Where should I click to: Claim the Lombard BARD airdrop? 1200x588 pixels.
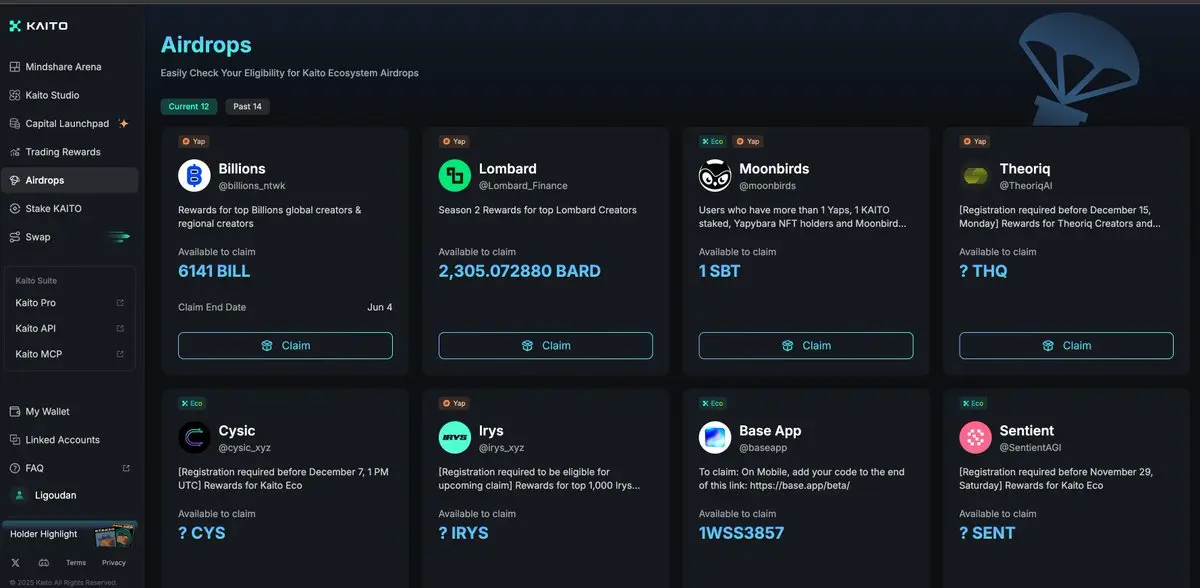(546, 345)
